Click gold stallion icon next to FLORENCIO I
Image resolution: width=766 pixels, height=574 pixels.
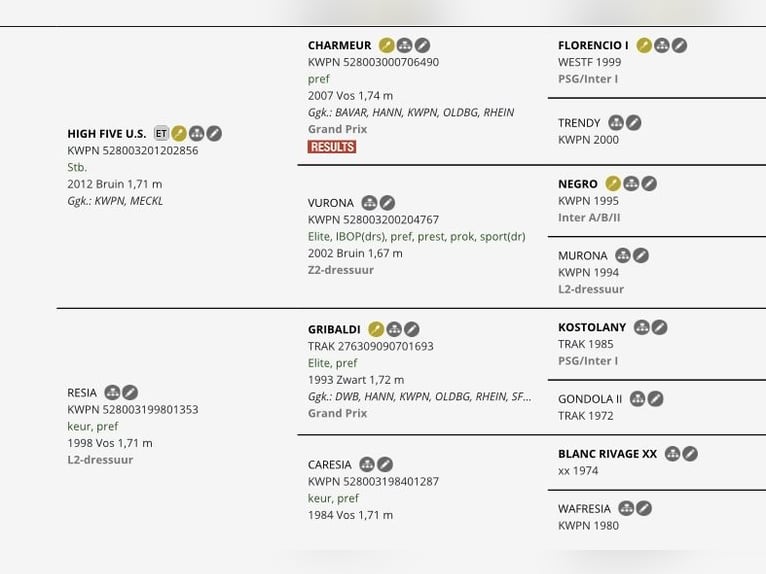[x=644, y=45]
